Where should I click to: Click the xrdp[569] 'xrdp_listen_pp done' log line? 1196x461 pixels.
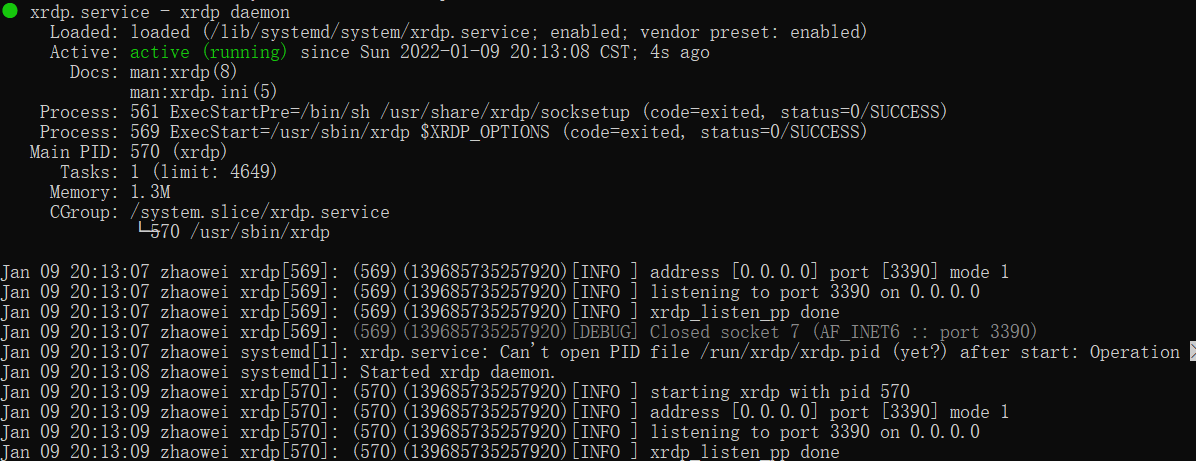coord(420,312)
